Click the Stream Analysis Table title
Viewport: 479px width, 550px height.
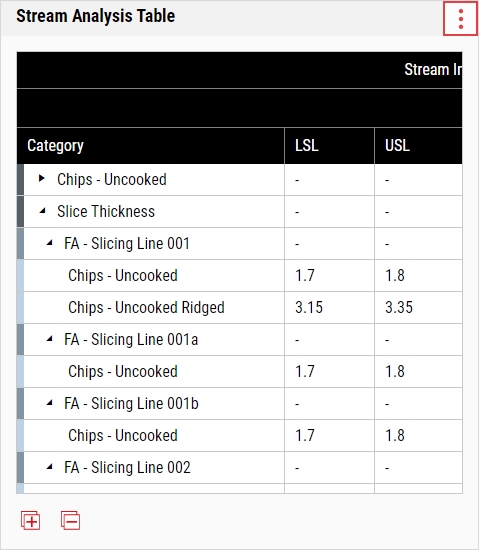95,16
